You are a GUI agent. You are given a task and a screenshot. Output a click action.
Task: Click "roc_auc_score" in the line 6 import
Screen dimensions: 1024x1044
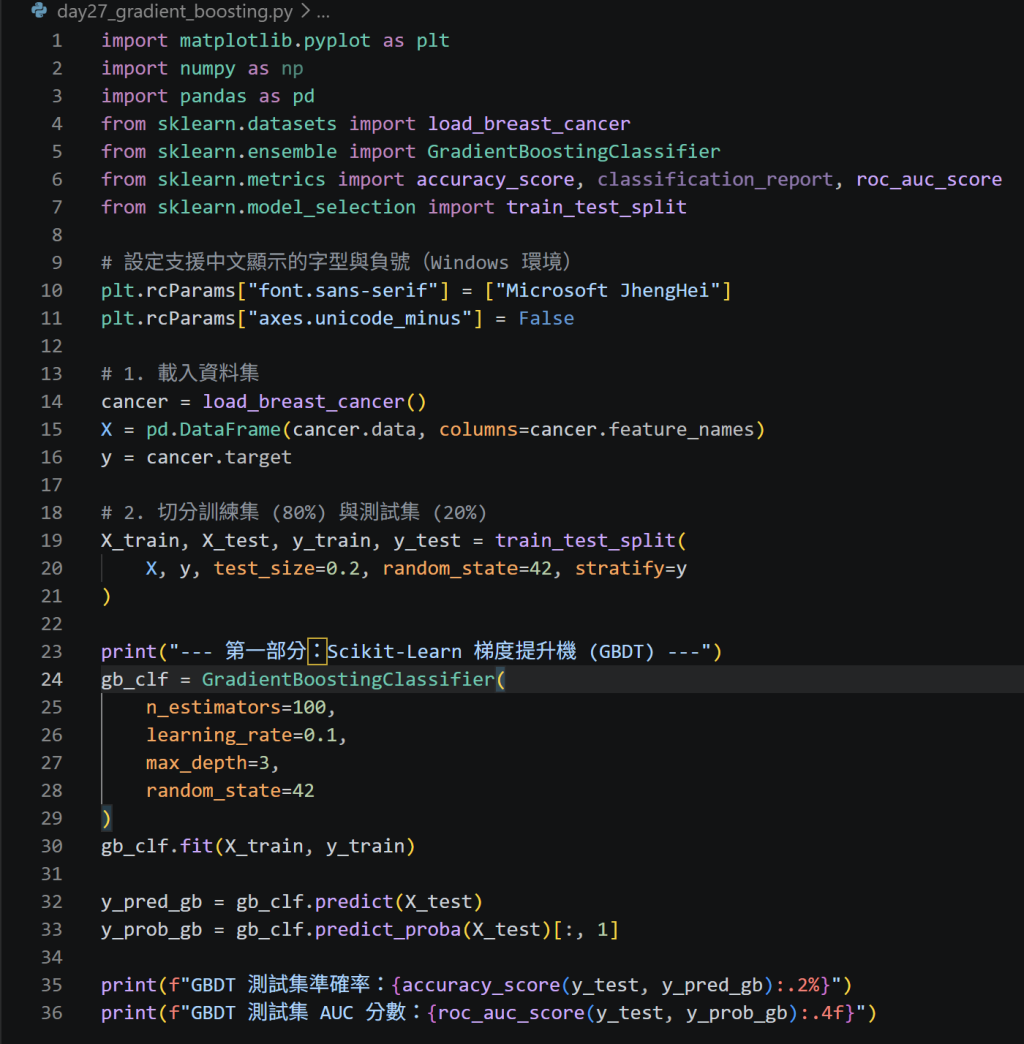(x=929, y=180)
